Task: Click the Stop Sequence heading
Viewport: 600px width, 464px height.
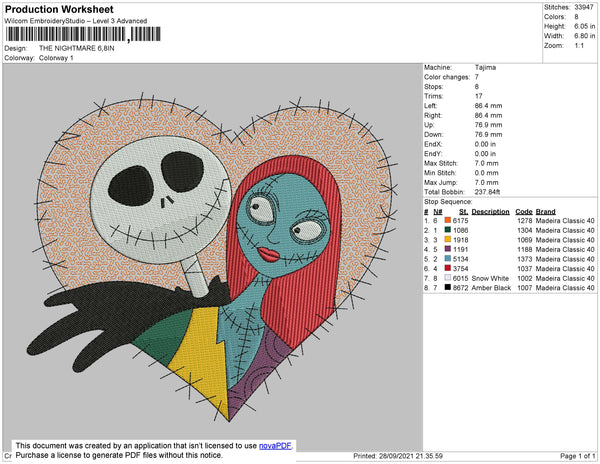Action: click(448, 202)
